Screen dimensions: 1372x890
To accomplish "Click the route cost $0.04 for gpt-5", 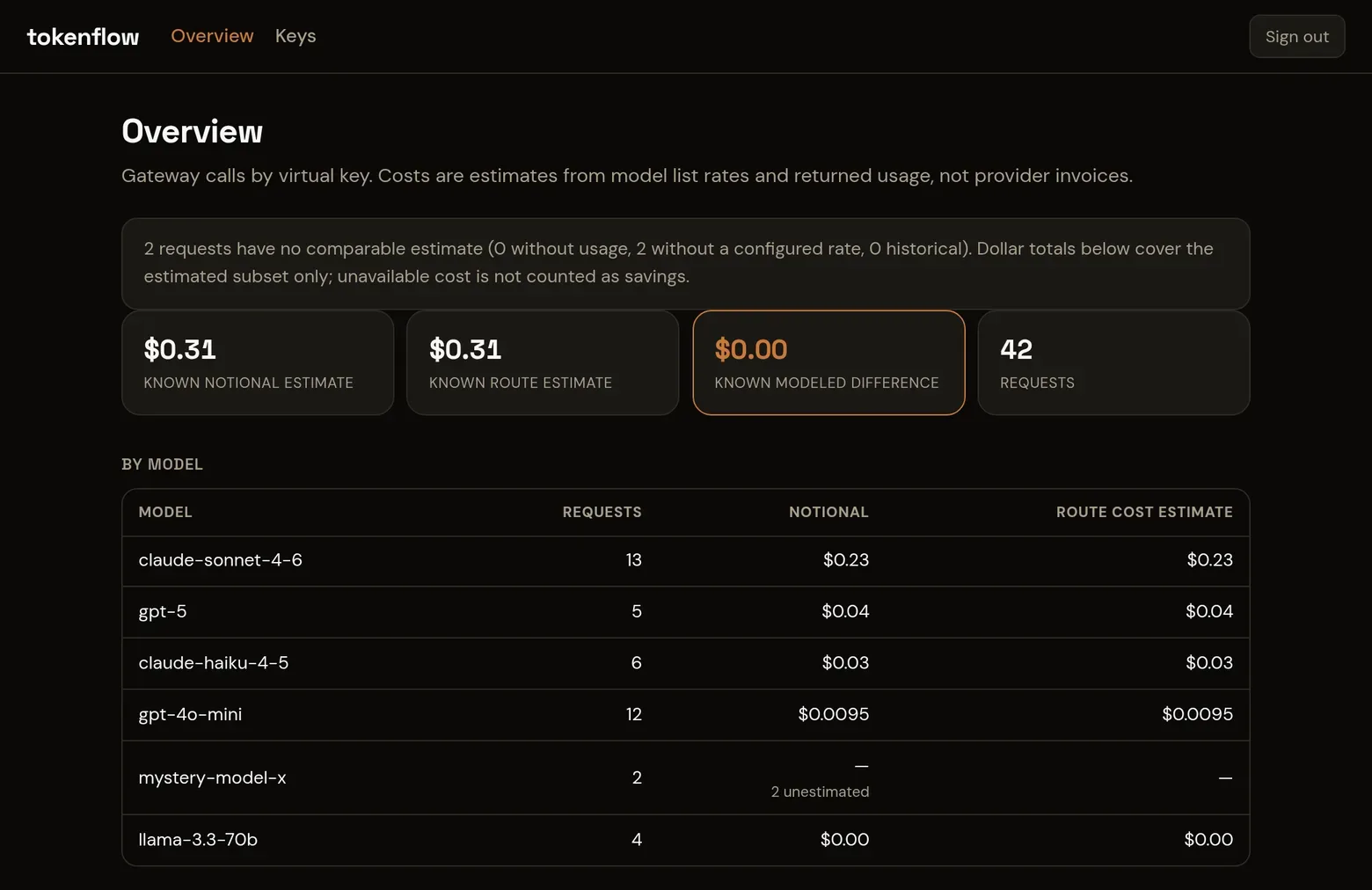I will pyautogui.click(x=1208, y=611).
